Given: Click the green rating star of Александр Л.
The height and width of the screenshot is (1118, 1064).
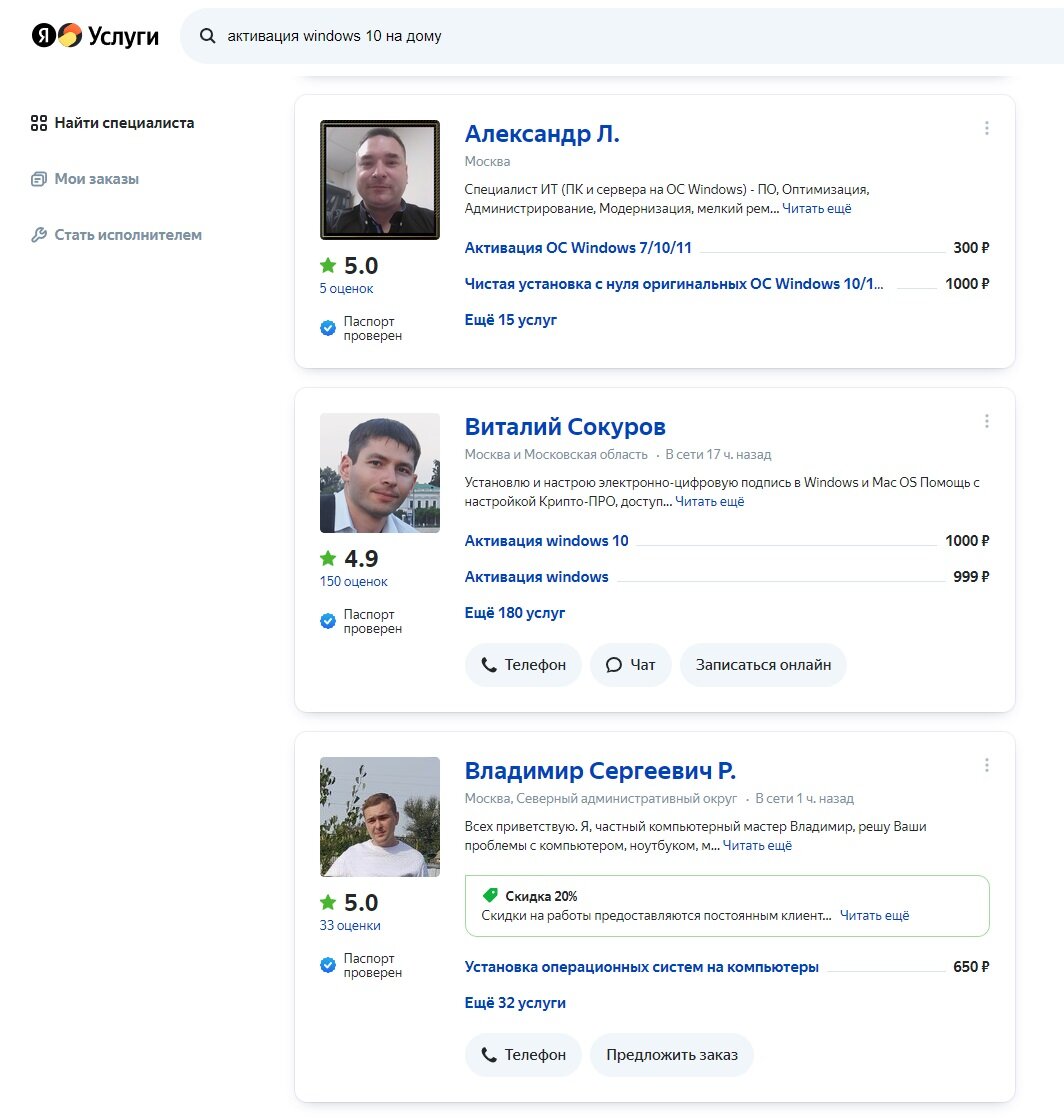Looking at the screenshot, I should [328, 265].
